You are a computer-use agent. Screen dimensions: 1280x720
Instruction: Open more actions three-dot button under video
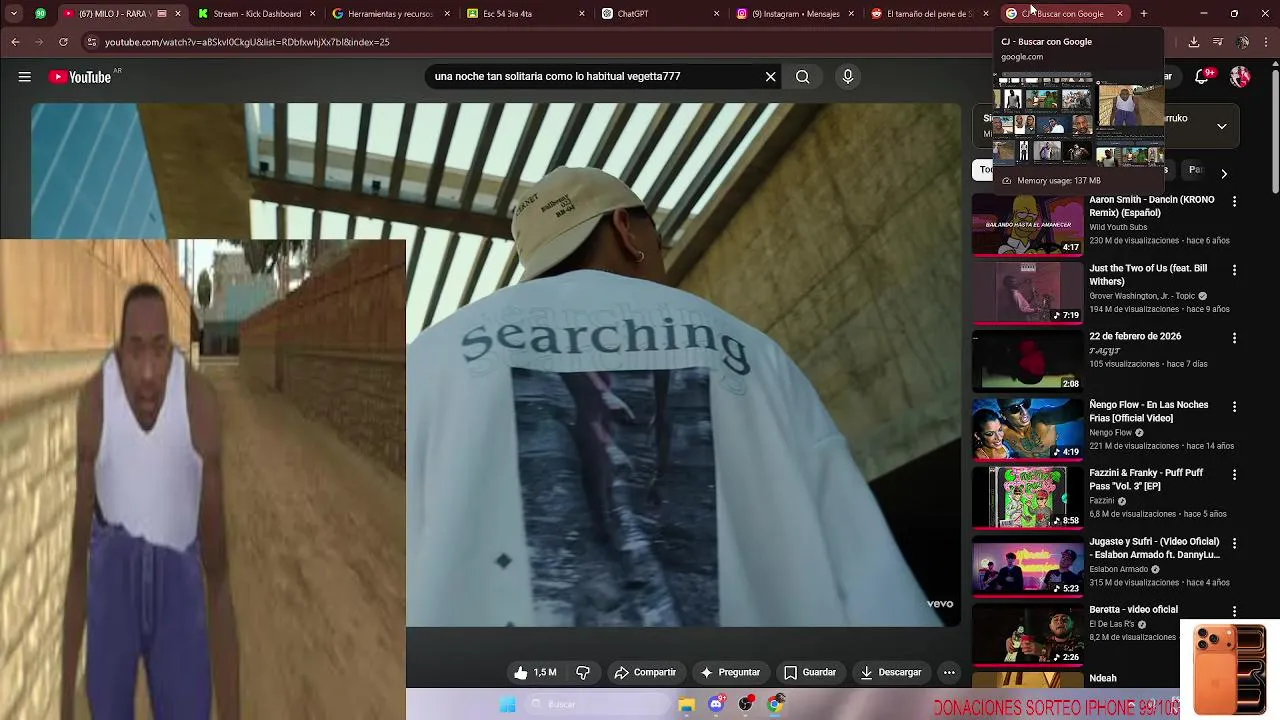(x=949, y=672)
